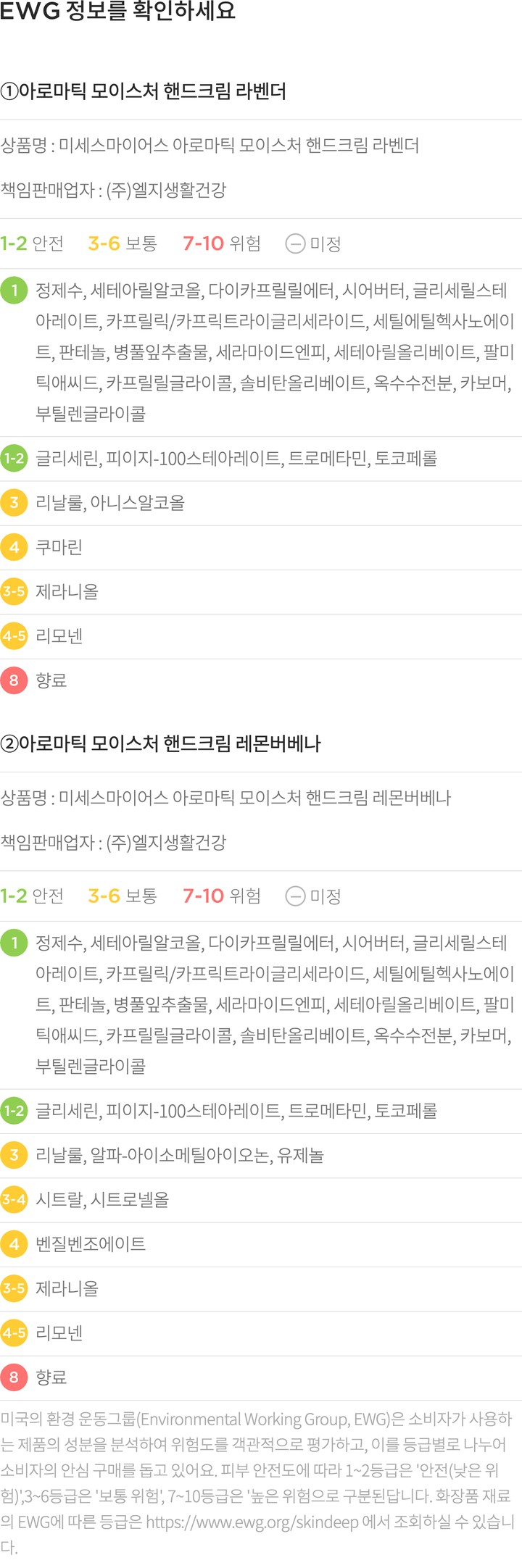Click the grade 4 badge beside 쿠마린
This screenshot has width=522, height=1568.
14,547
